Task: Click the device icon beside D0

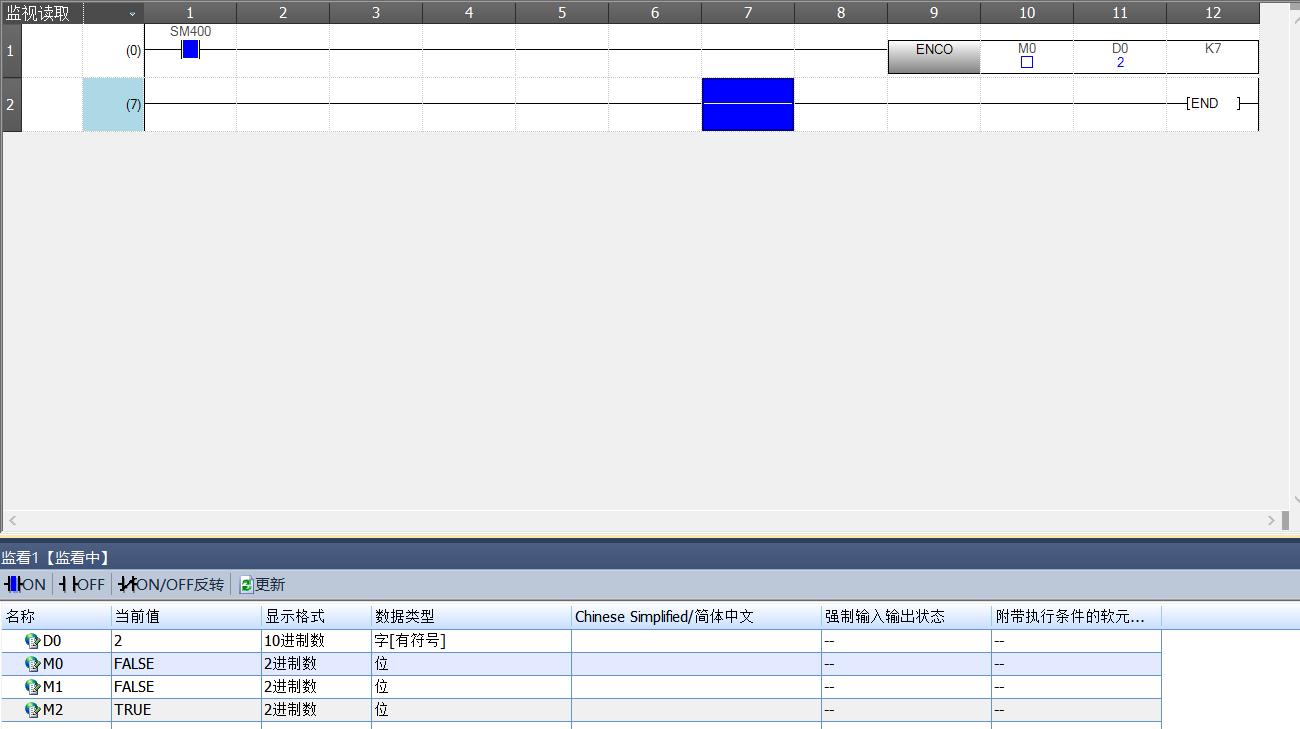Action: click(x=32, y=641)
